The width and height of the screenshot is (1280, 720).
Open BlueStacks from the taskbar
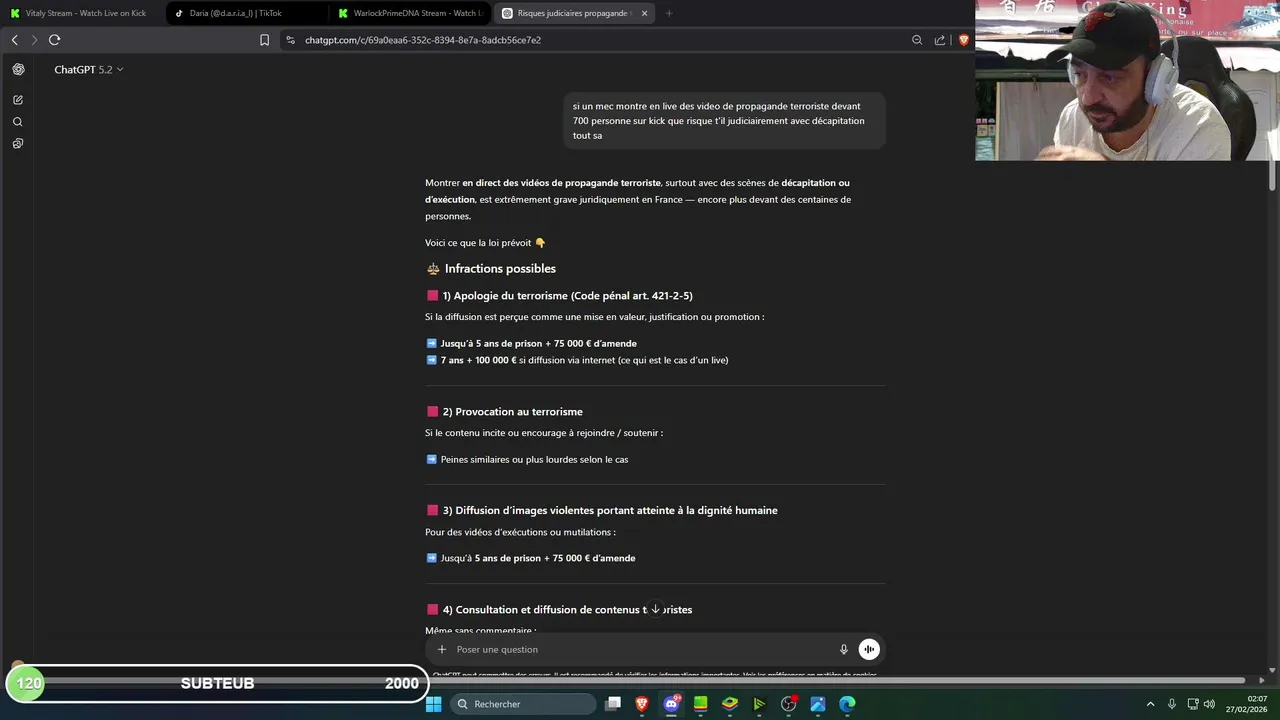[x=730, y=704]
